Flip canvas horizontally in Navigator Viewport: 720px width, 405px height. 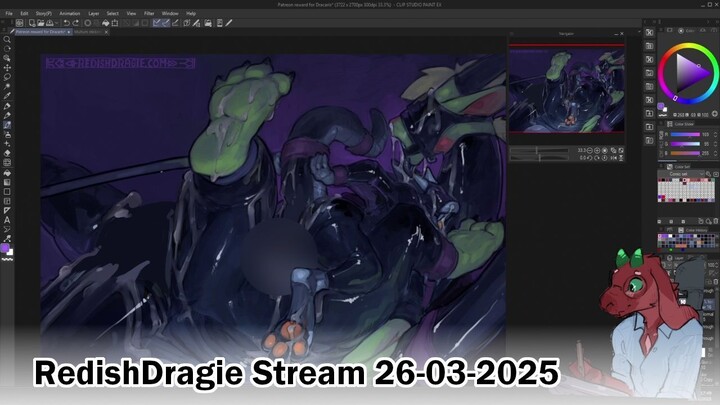click(613, 158)
